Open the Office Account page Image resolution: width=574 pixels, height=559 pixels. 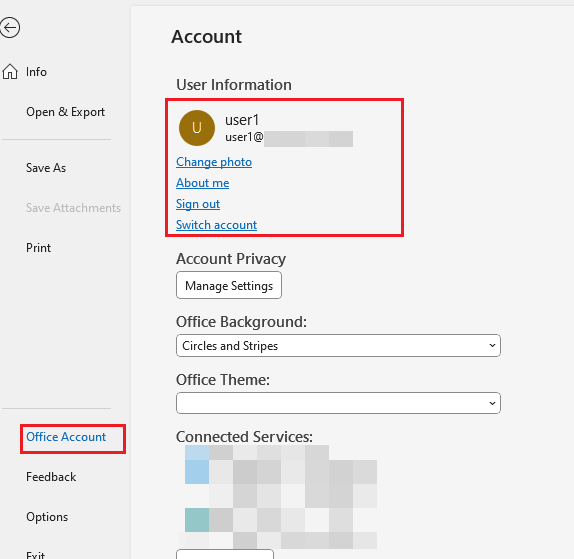coord(66,437)
